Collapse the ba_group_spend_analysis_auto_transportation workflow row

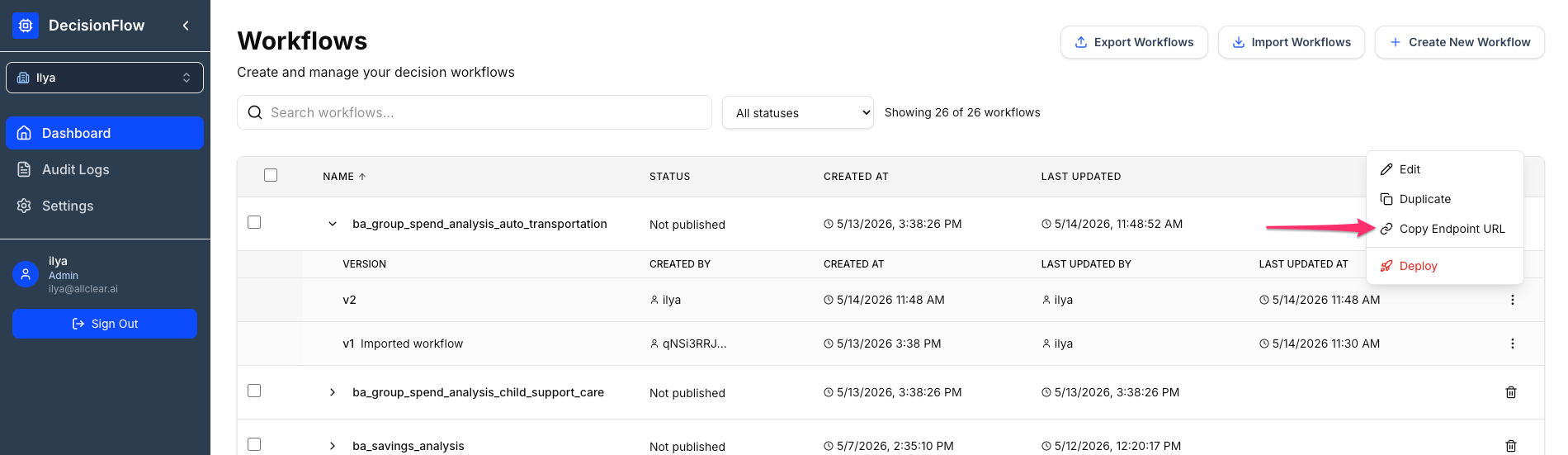[333, 224]
